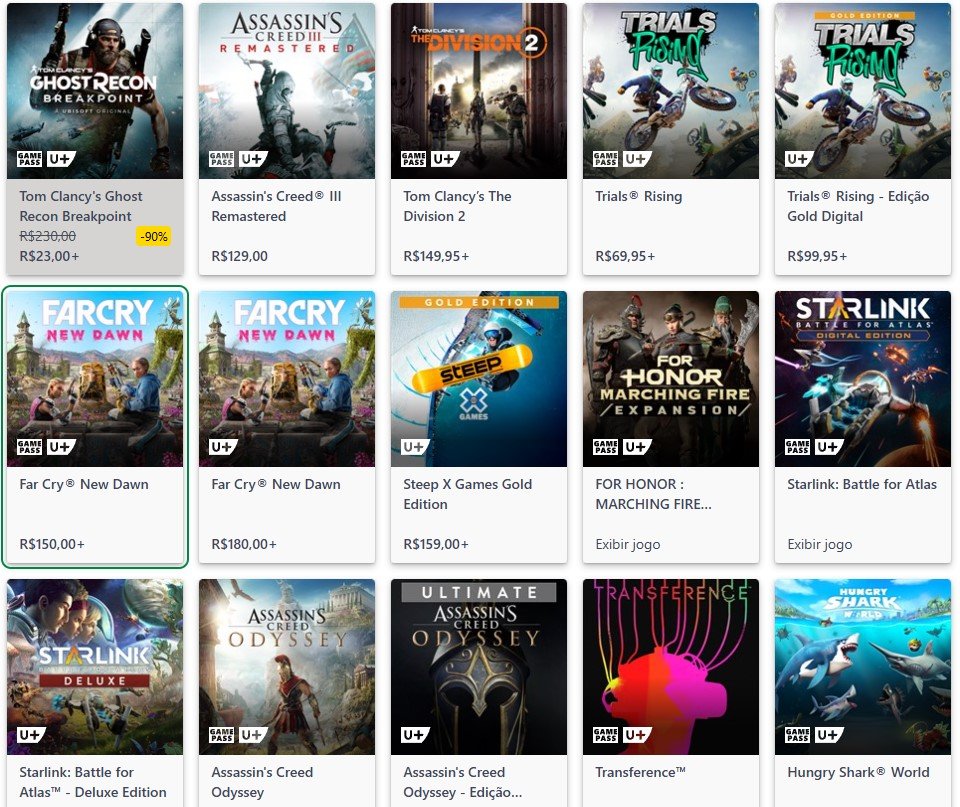Click Game Pass badge on For Honor Marching Fire
This screenshot has height=807, width=960.
pyautogui.click(x=606, y=447)
